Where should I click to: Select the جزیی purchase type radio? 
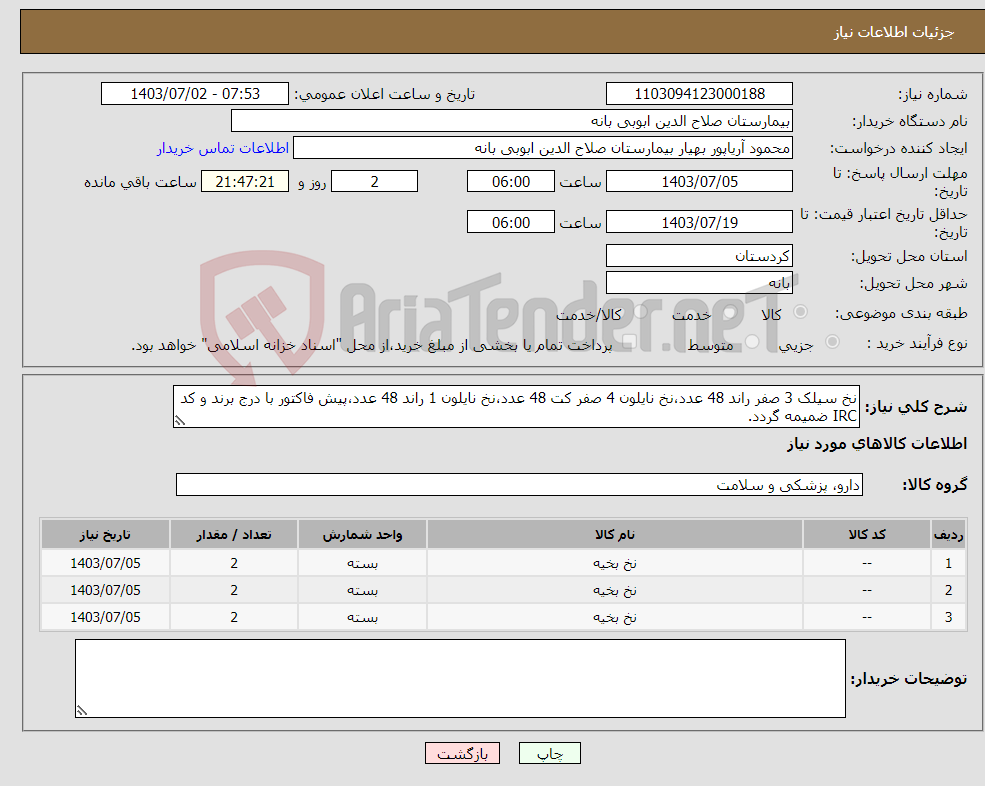tap(832, 342)
